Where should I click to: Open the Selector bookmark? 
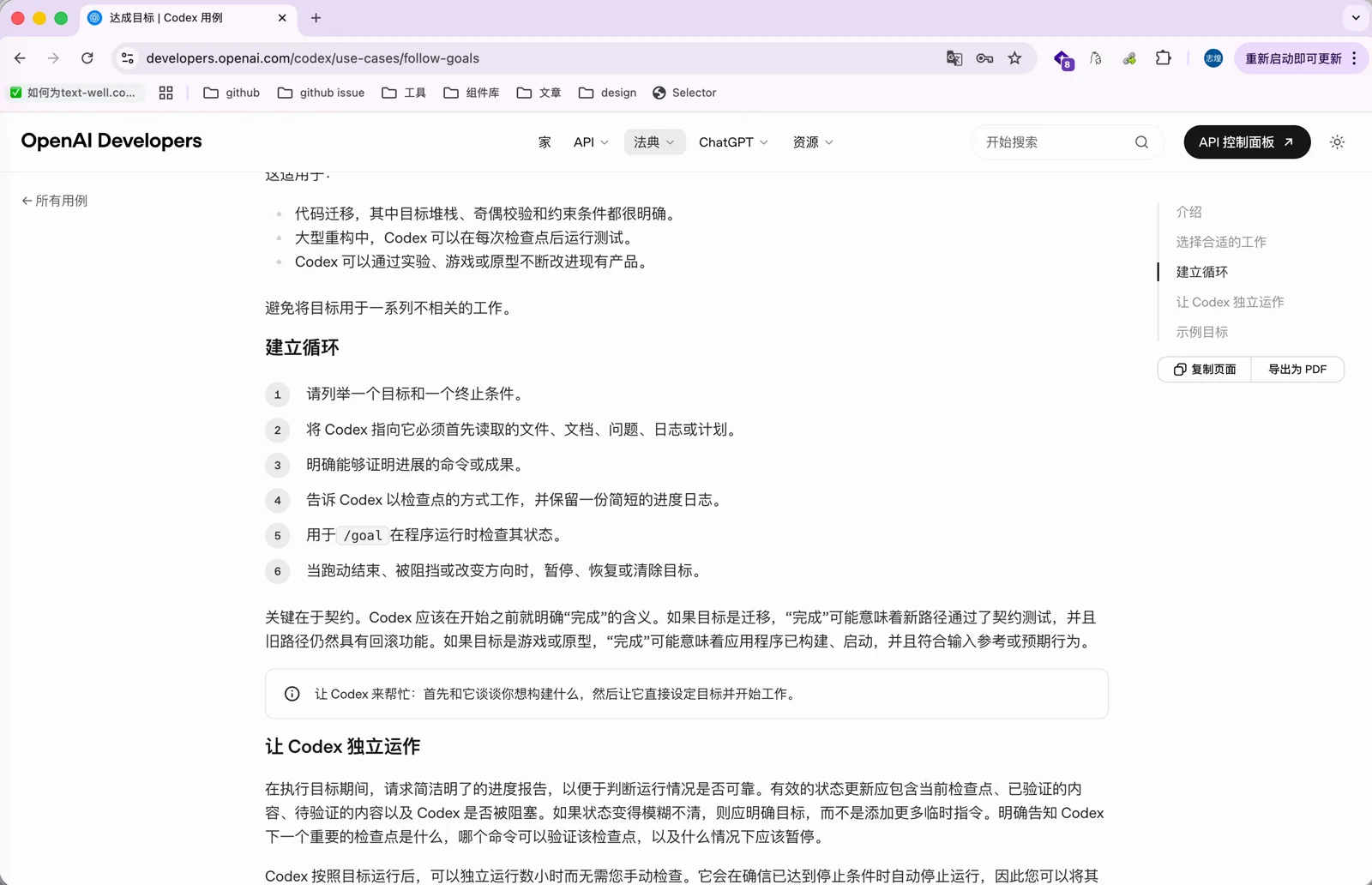[x=684, y=93]
